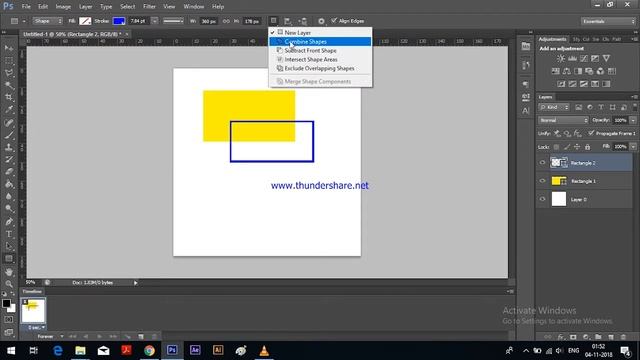The width and height of the screenshot is (640, 360).
Task: Select the Eyedropper tool
Action: click(x=9, y=109)
